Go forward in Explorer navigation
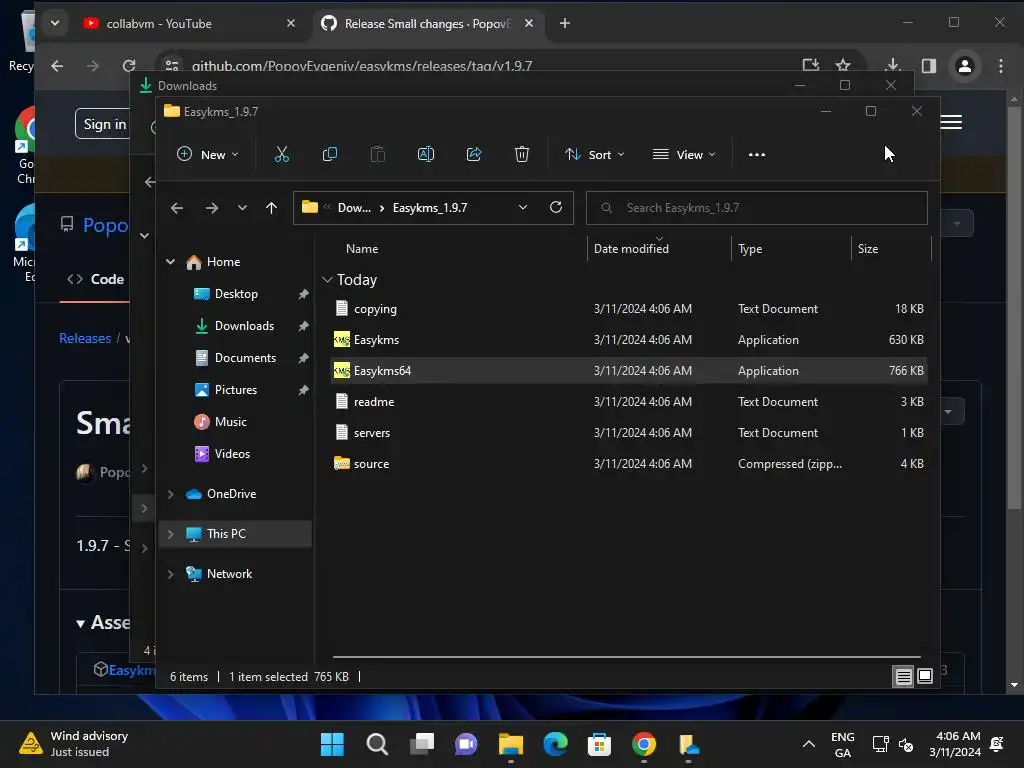Screen dimensions: 1024x768 click(212, 208)
